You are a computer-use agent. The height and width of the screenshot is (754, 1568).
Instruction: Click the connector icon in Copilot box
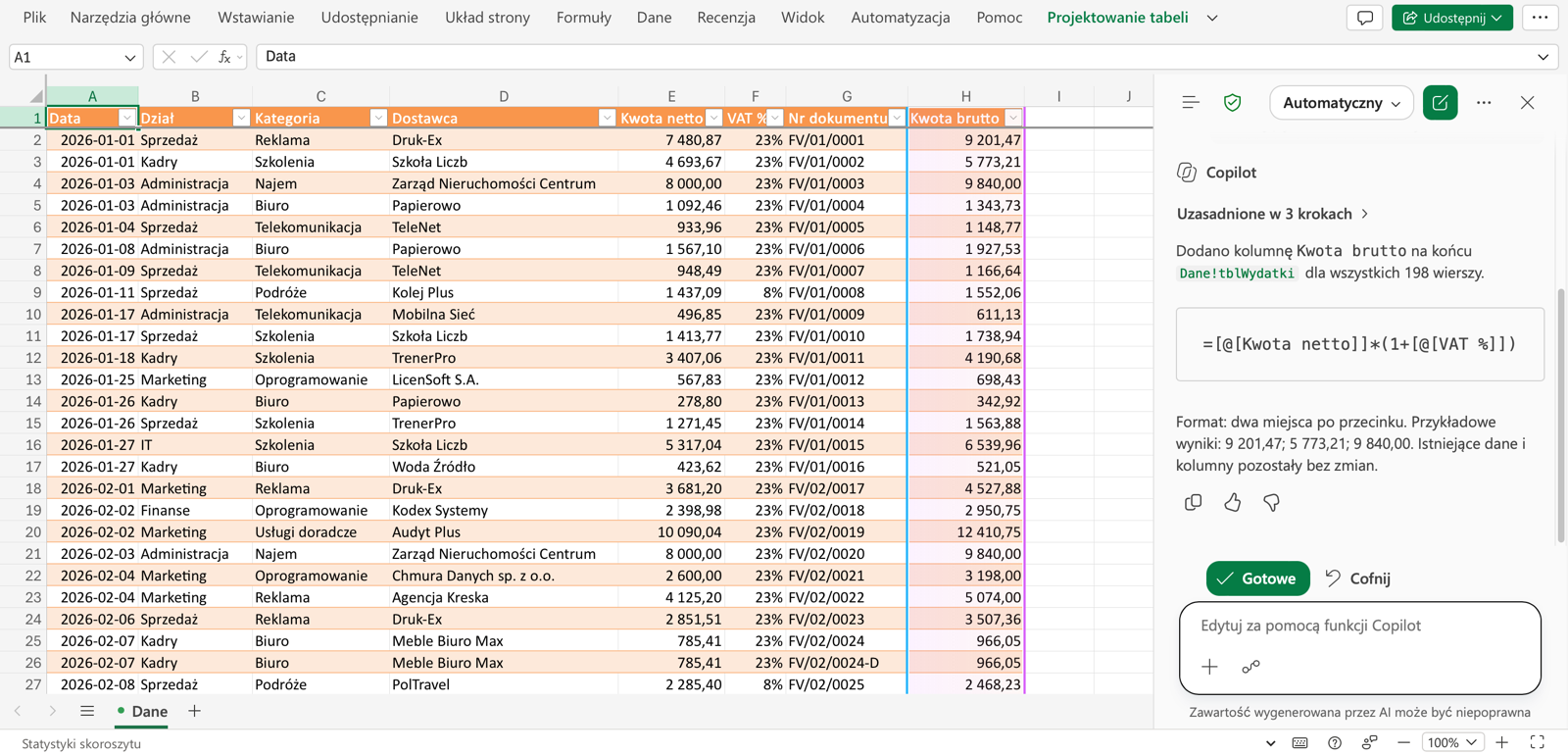(x=1250, y=667)
